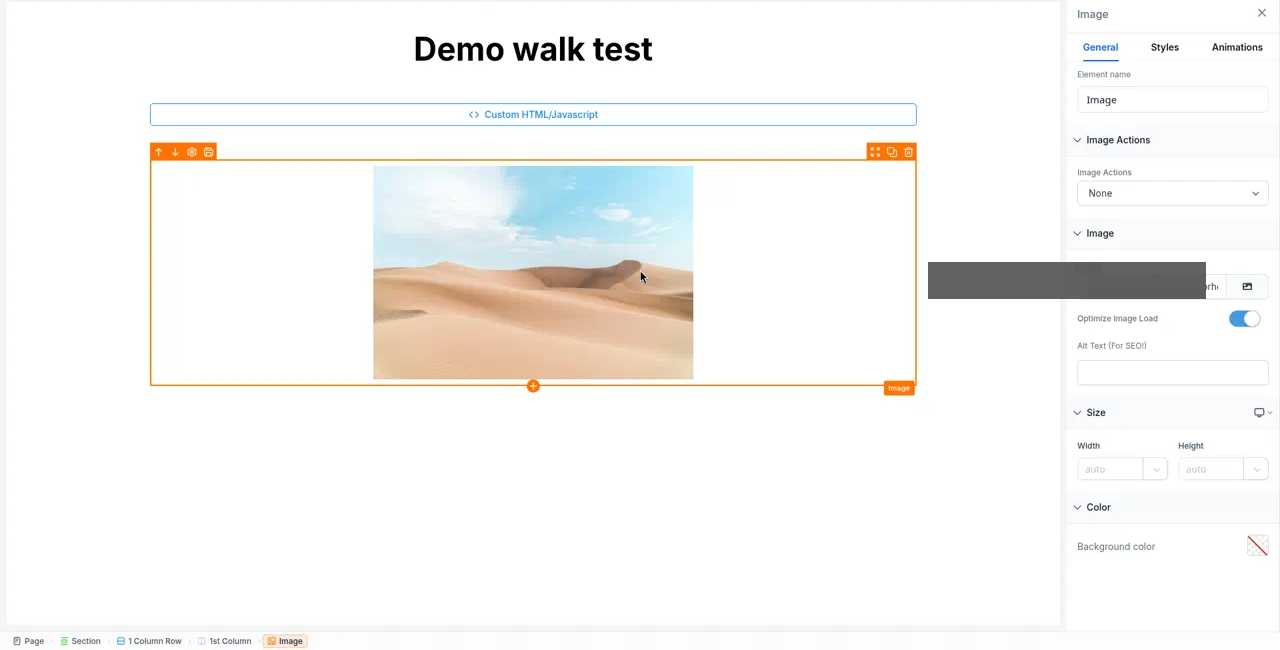Select Section in the breadcrumb bar

[80, 641]
